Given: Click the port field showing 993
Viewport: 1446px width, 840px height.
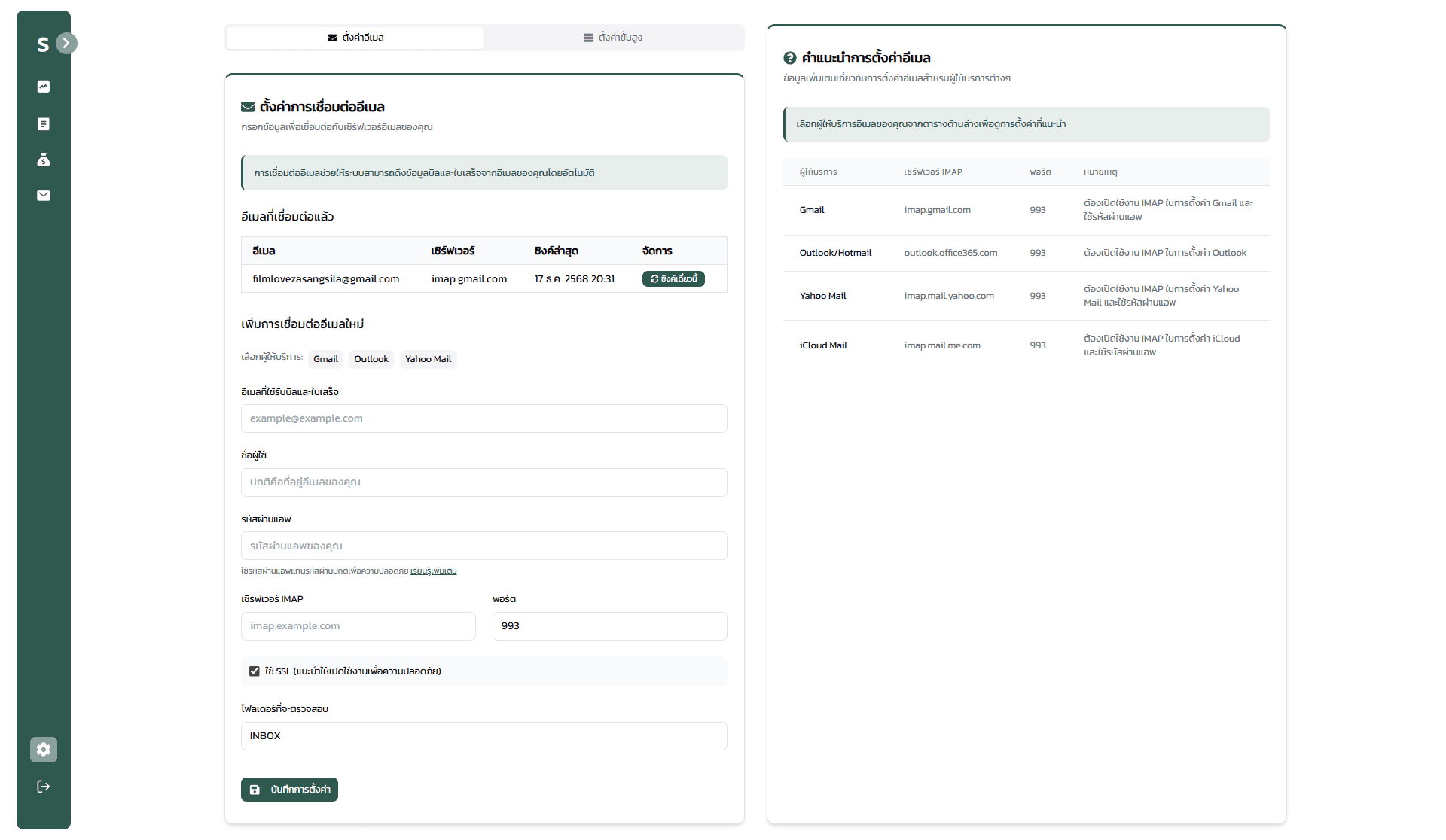Looking at the screenshot, I should [609, 626].
